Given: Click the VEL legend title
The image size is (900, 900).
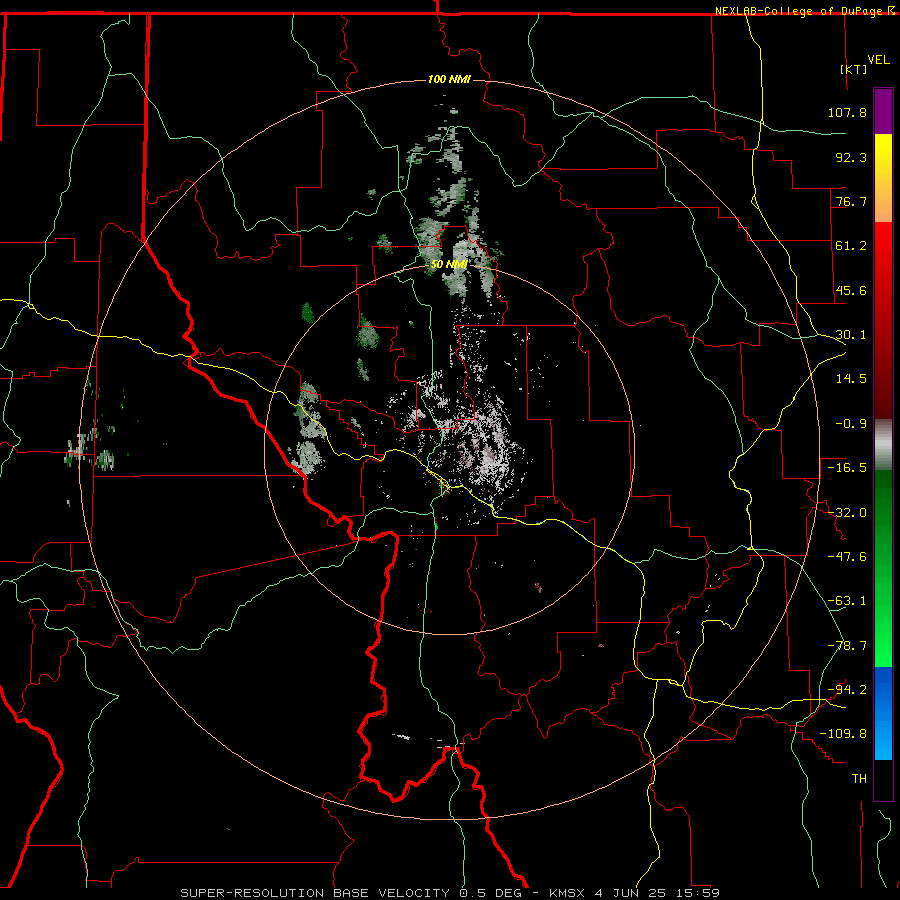Looking at the screenshot, I should (x=878, y=60).
